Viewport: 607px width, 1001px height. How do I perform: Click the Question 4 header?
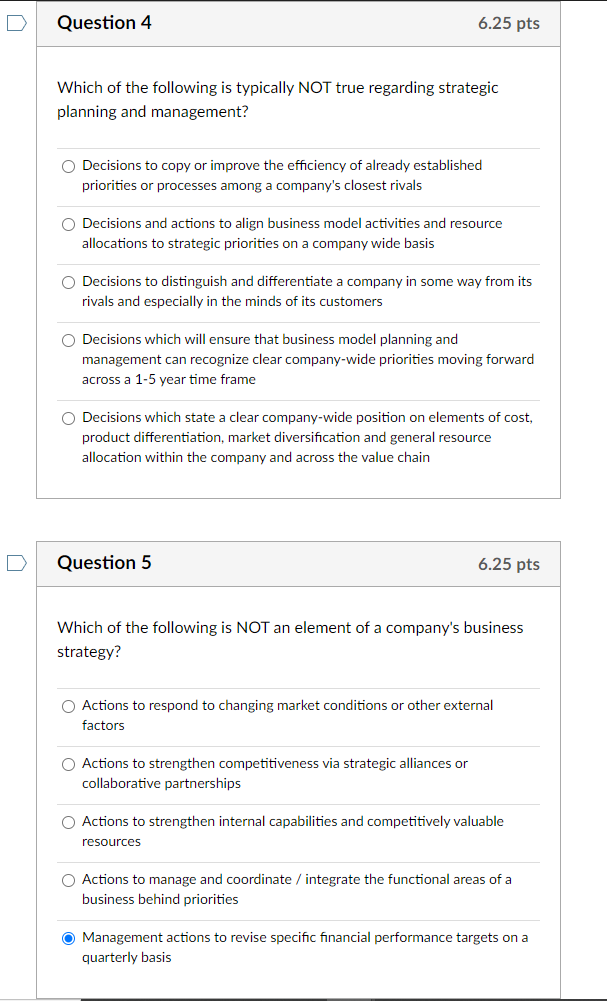[x=104, y=22]
